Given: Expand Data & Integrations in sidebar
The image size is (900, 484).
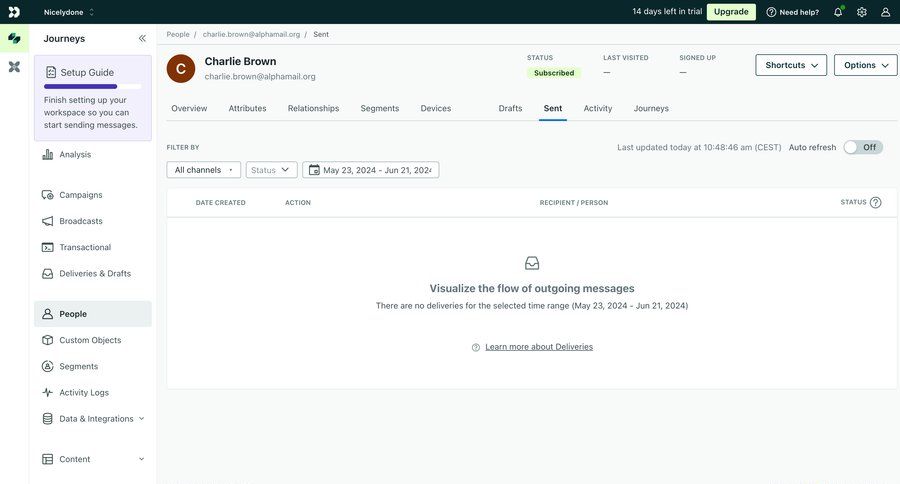Looking at the screenshot, I should (95, 419).
